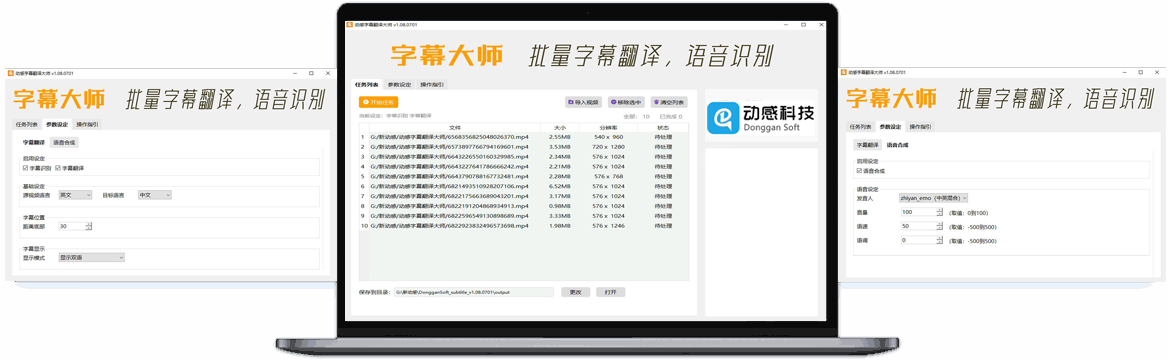Click the Donggan Soft logo image
The height and width of the screenshot is (360, 1168).
[x=761, y=118]
